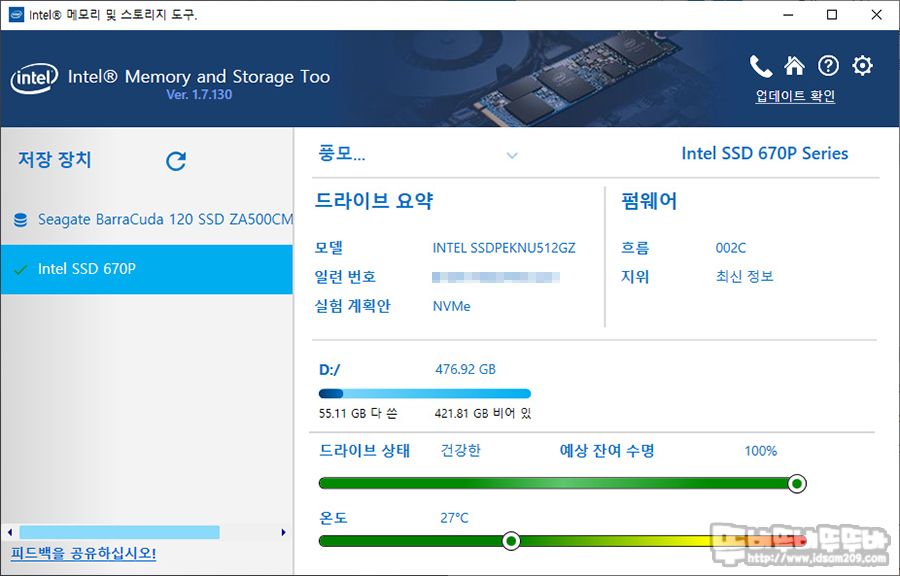
Task: Open the help question mark icon
Action: point(828,66)
